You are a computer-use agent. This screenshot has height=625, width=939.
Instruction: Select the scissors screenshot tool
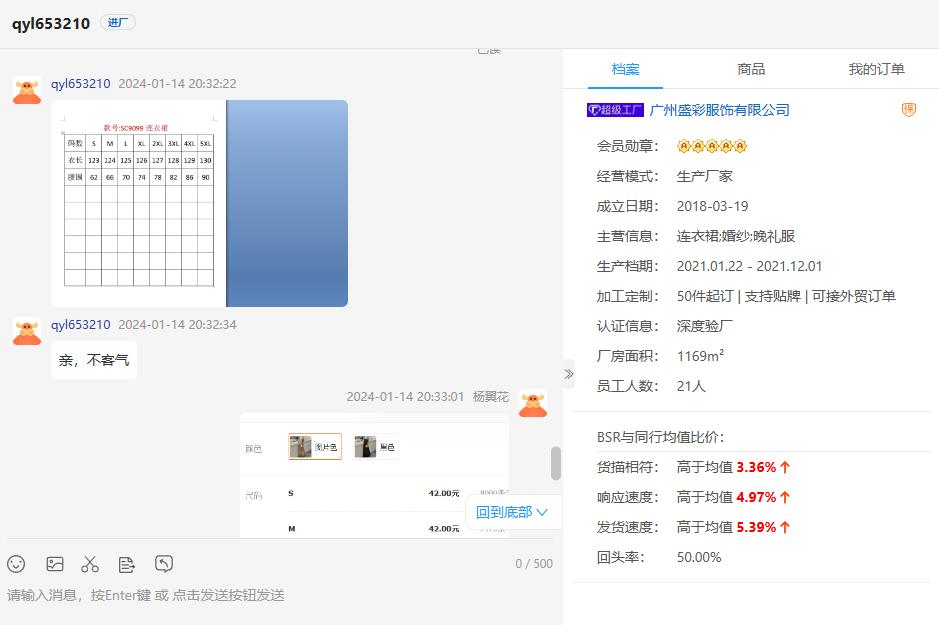(90, 564)
